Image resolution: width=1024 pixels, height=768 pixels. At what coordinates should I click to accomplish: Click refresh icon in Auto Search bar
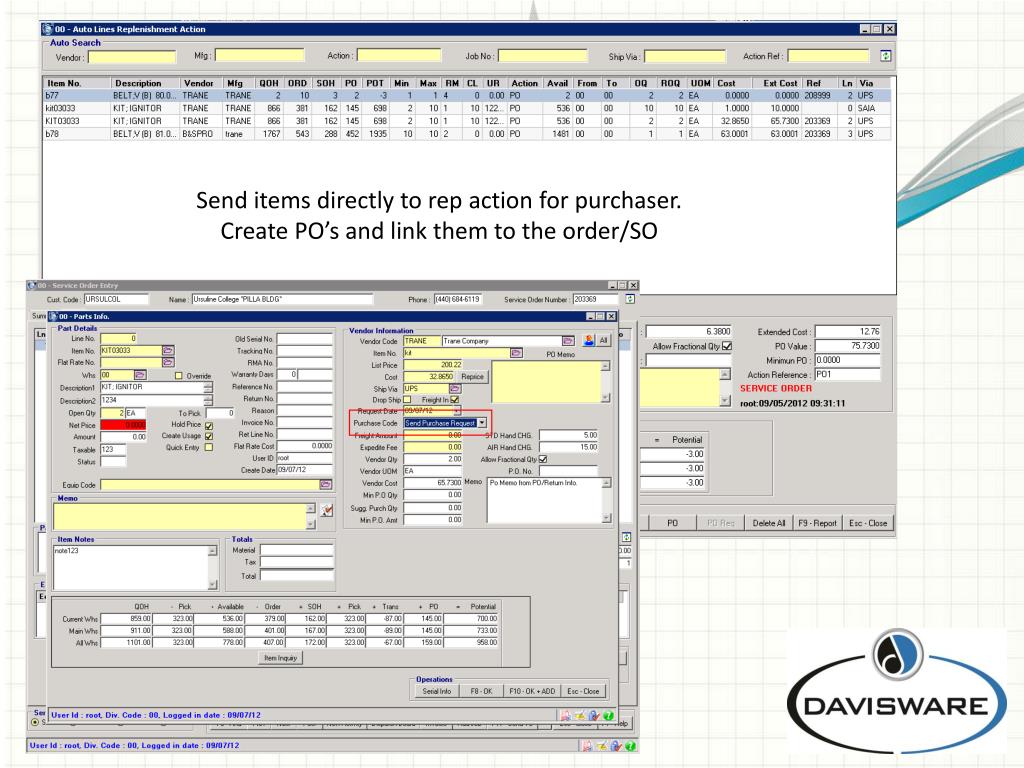point(886,56)
